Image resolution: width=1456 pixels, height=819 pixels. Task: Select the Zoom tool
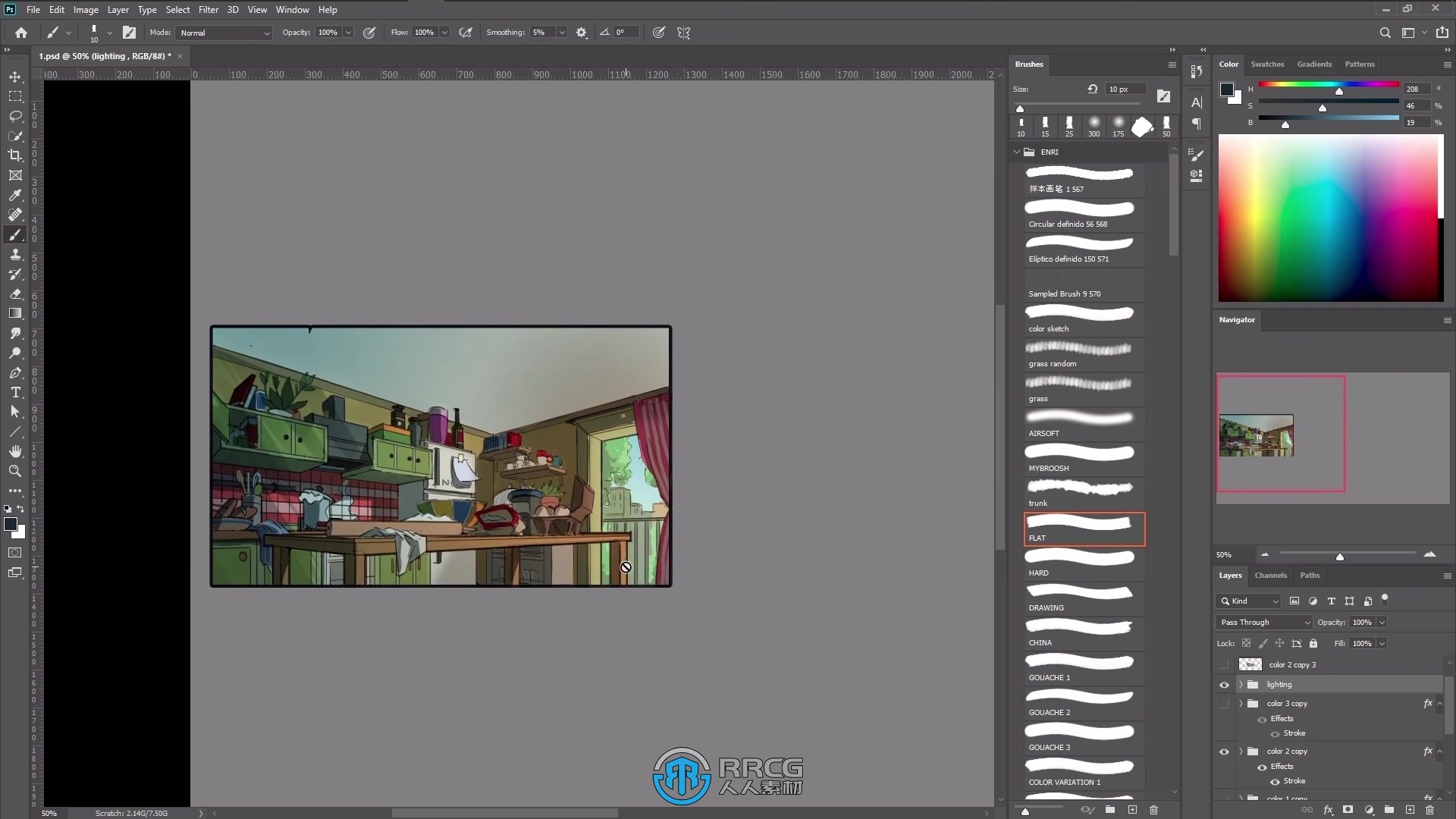(15, 471)
